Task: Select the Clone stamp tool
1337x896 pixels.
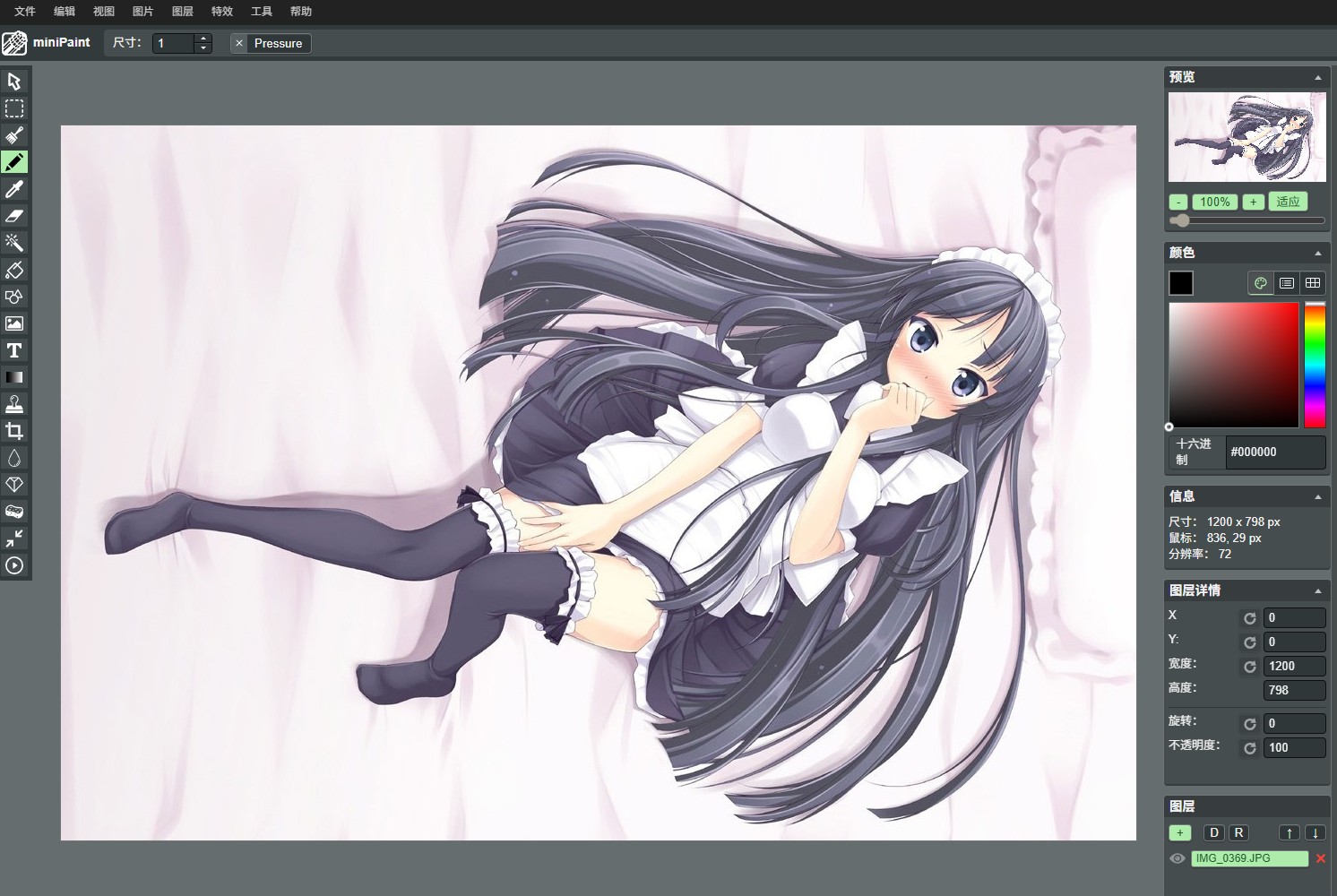Action: click(x=14, y=404)
